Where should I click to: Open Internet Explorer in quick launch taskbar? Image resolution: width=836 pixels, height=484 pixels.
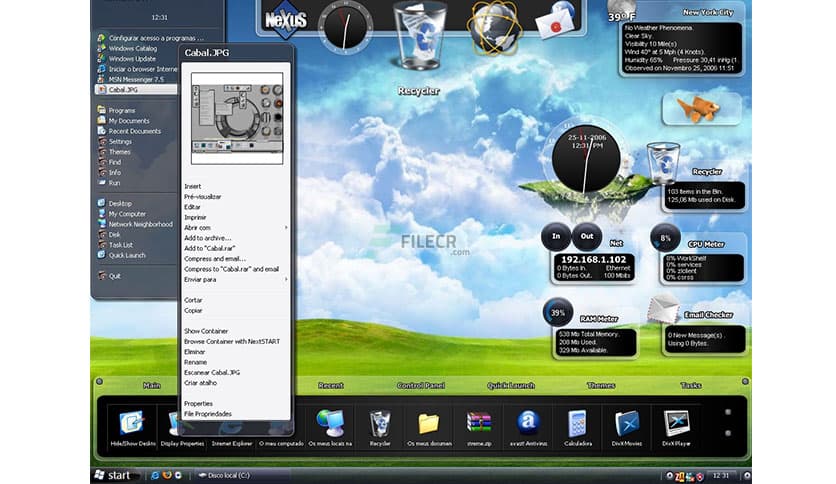[x=155, y=475]
